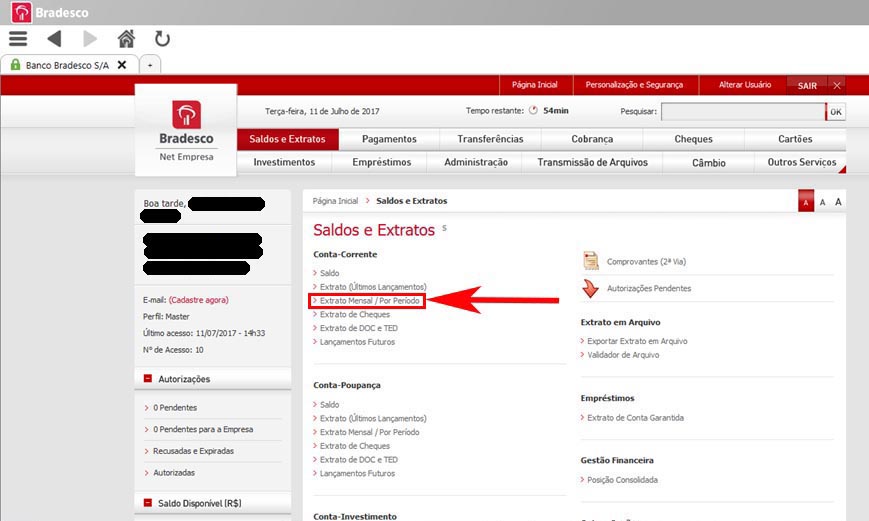Select the medium font size A button
Screen dimensions: 869x521
click(x=822, y=202)
